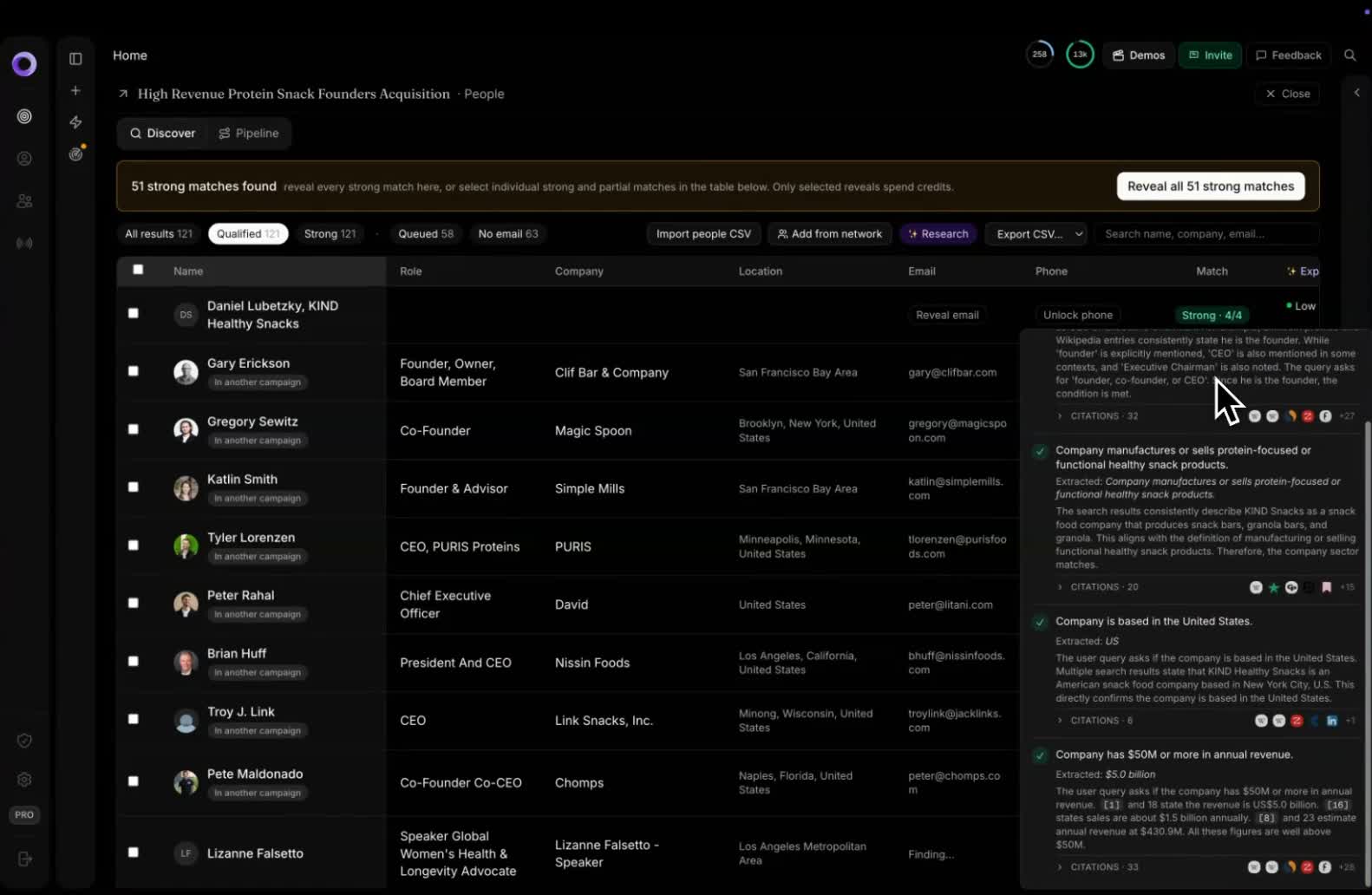The image size is (1372, 895).
Task: Toggle the sidebar panel icon
Action: (x=75, y=59)
